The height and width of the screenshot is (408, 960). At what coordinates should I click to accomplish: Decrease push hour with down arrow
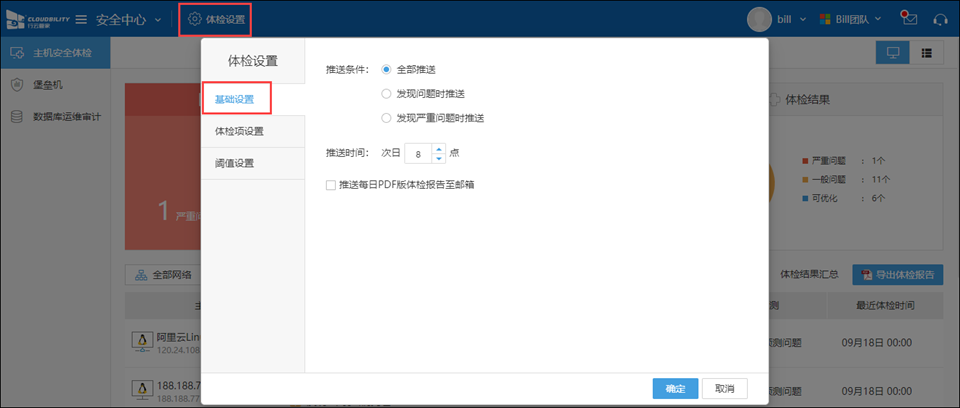point(438,159)
